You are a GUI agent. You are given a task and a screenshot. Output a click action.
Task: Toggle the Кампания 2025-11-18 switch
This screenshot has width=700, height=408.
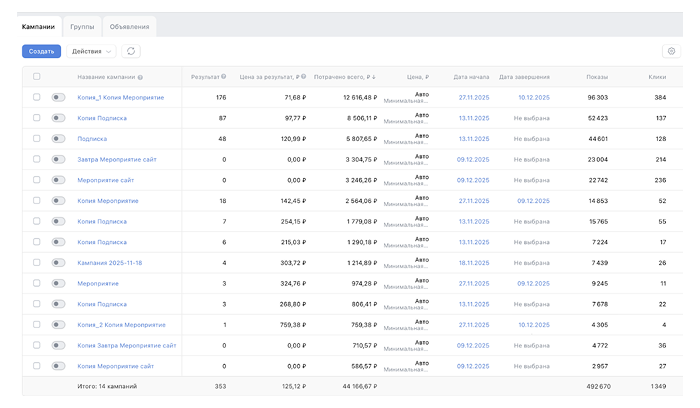click(58, 263)
